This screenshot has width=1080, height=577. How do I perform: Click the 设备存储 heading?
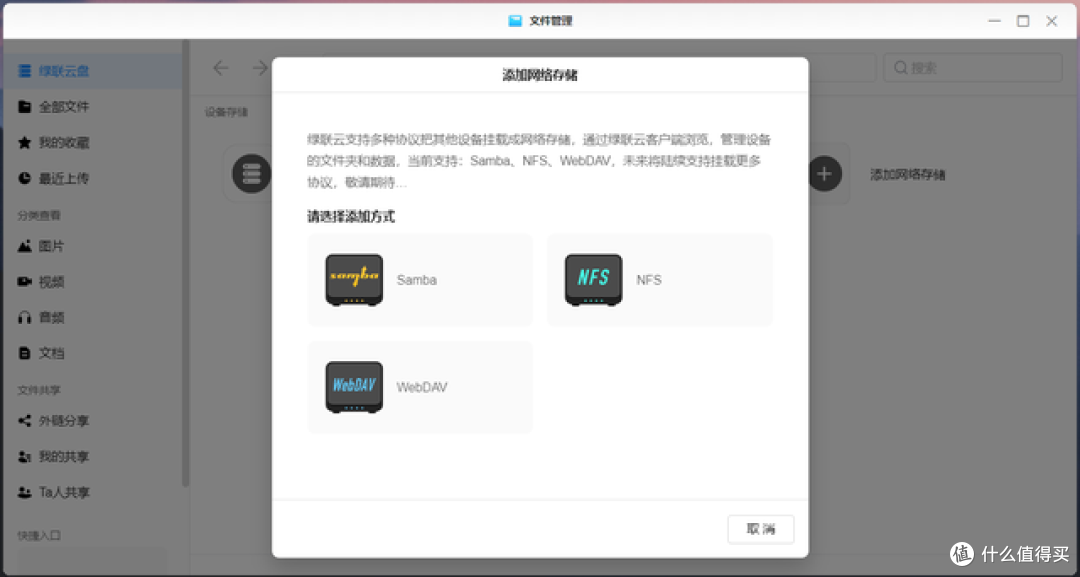click(x=226, y=112)
